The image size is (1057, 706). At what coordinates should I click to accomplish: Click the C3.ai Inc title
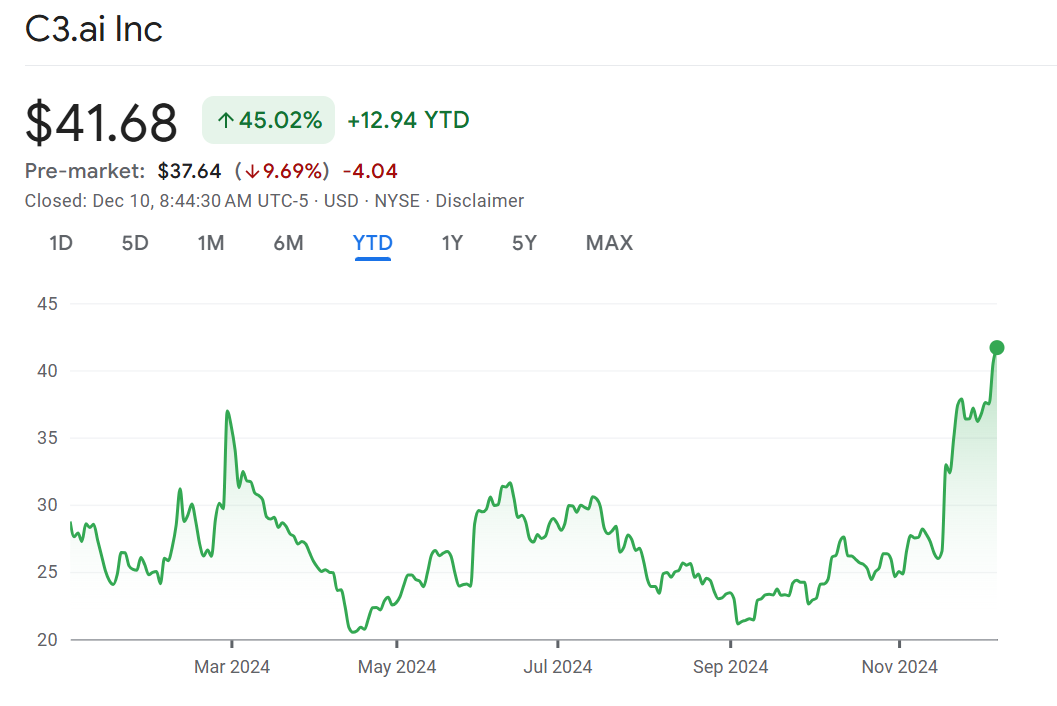tap(94, 29)
